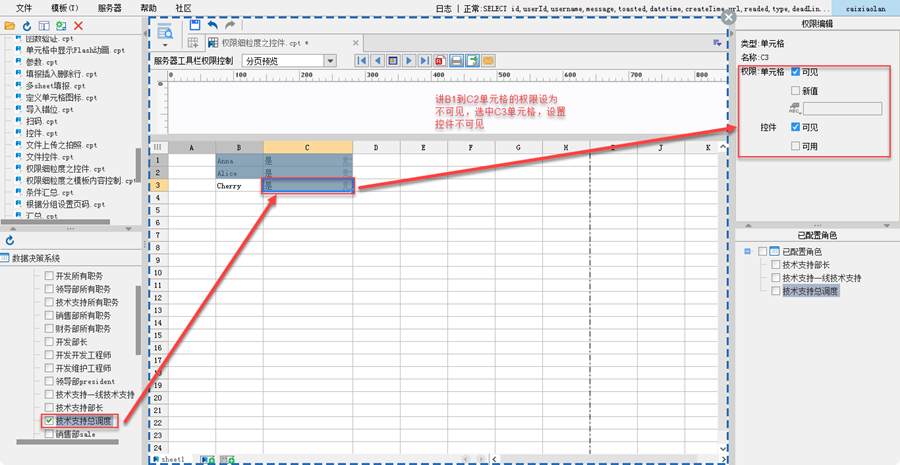
Task: Check 技术支持一线技术支持 in configured roles
Action: pos(776,278)
